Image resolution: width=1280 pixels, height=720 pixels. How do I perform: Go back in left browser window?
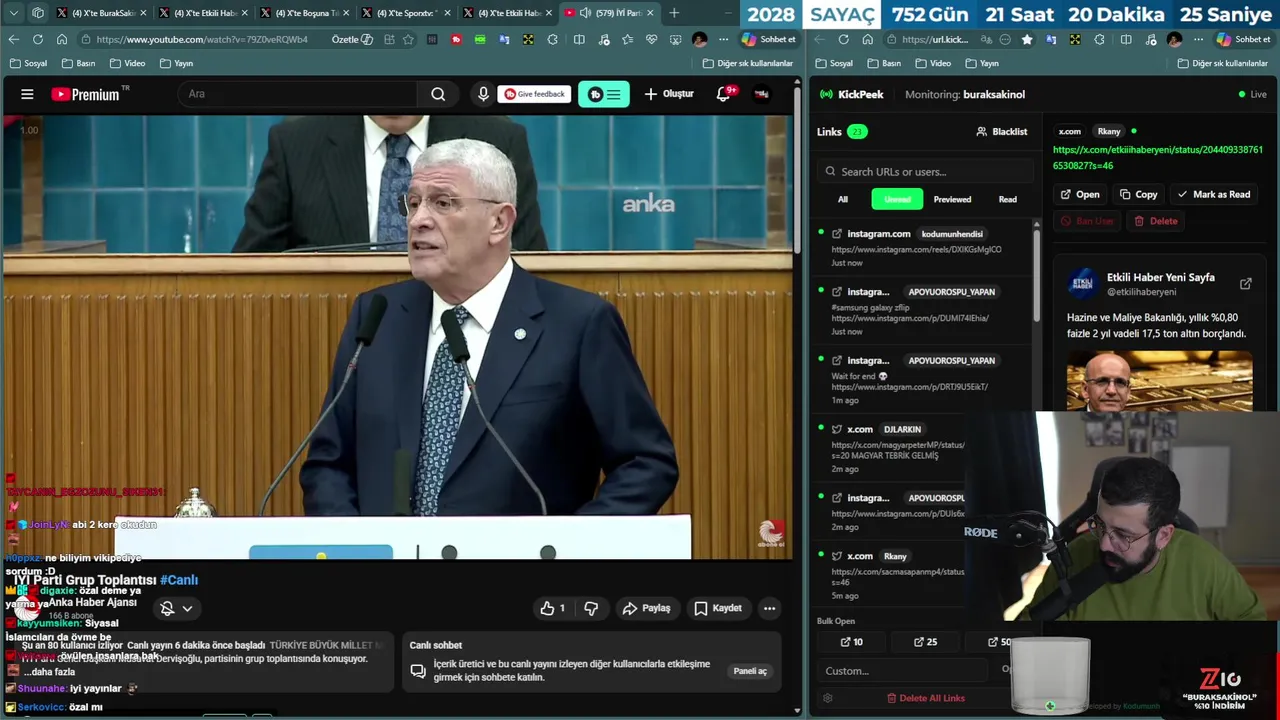point(13,39)
